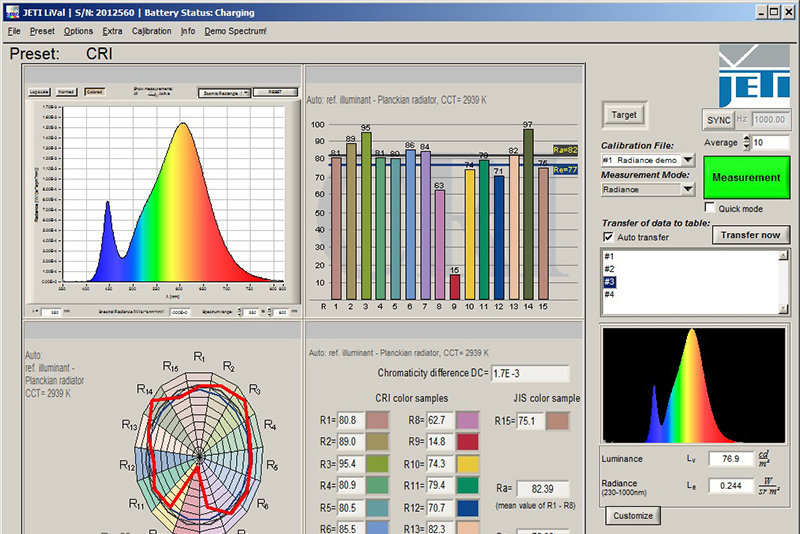Click the JETI logo
This screenshot has width=800, height=534.
[x=754, y=75]
